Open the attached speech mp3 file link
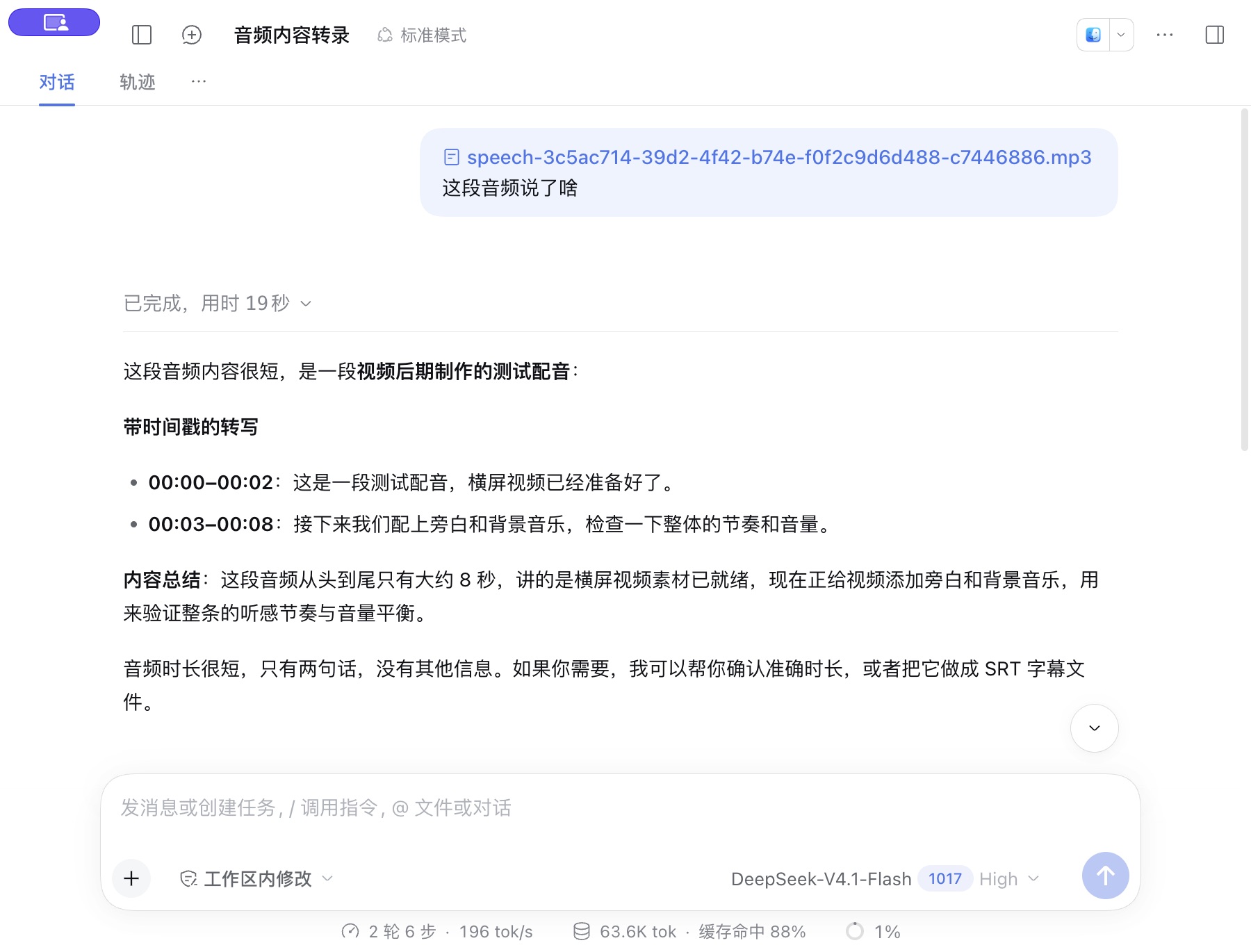This screenshot has height=952, width=1251. tap(767, 157)
